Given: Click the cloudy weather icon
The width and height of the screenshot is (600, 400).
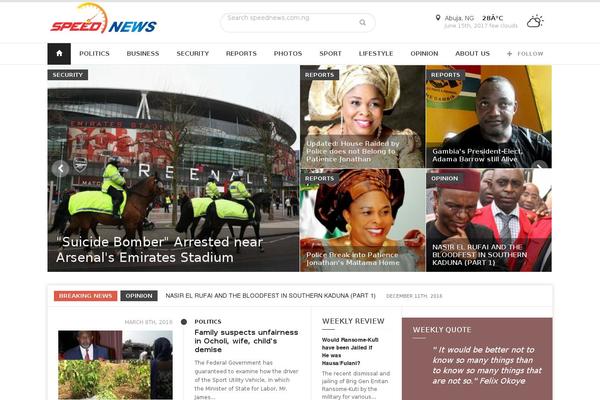Looking at the screenshot, I should click(x=535, y=21).
